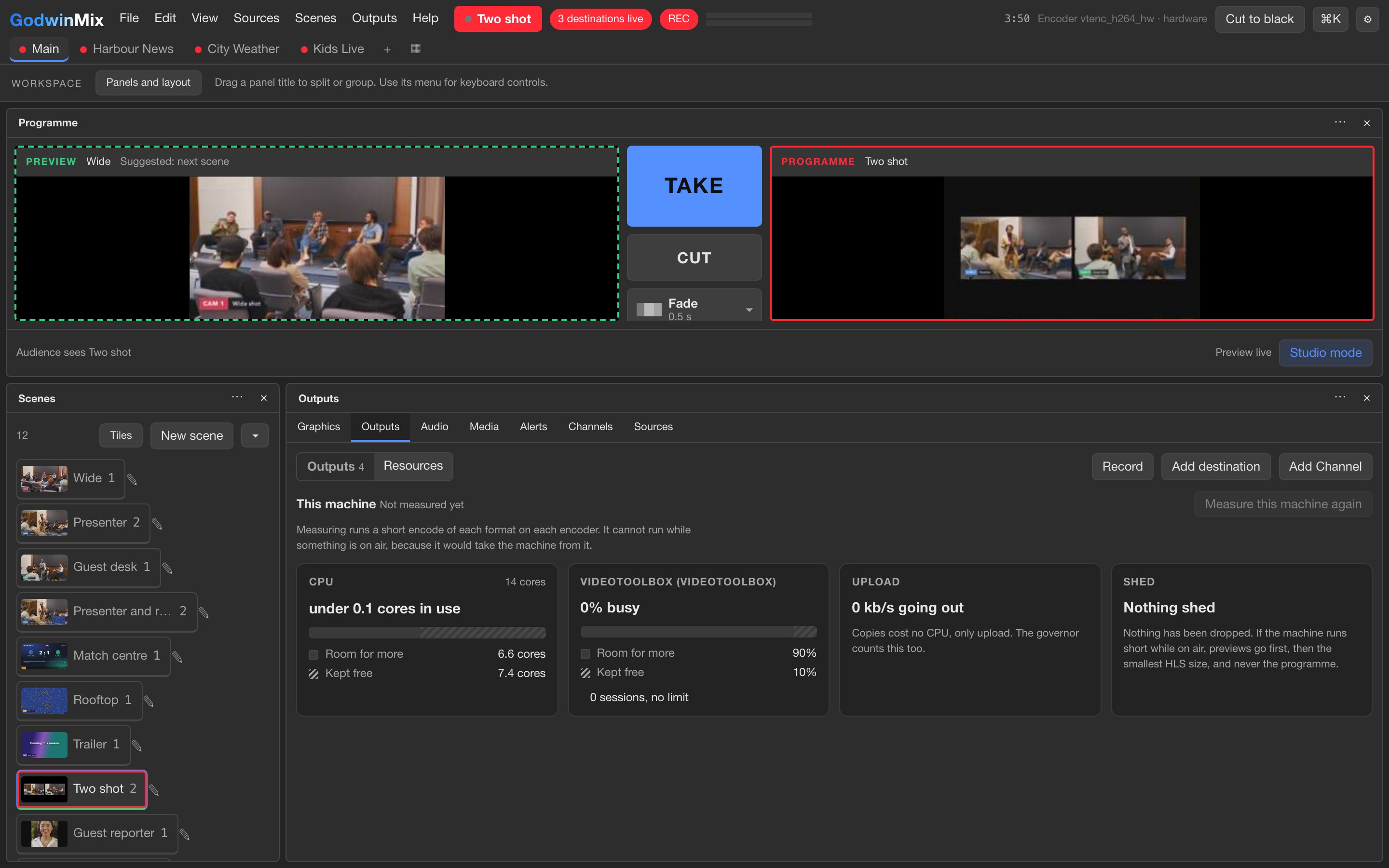Screen dimensions: 1389x868
Task: Open the Panels and layout menu
Action: coord(148,82)
